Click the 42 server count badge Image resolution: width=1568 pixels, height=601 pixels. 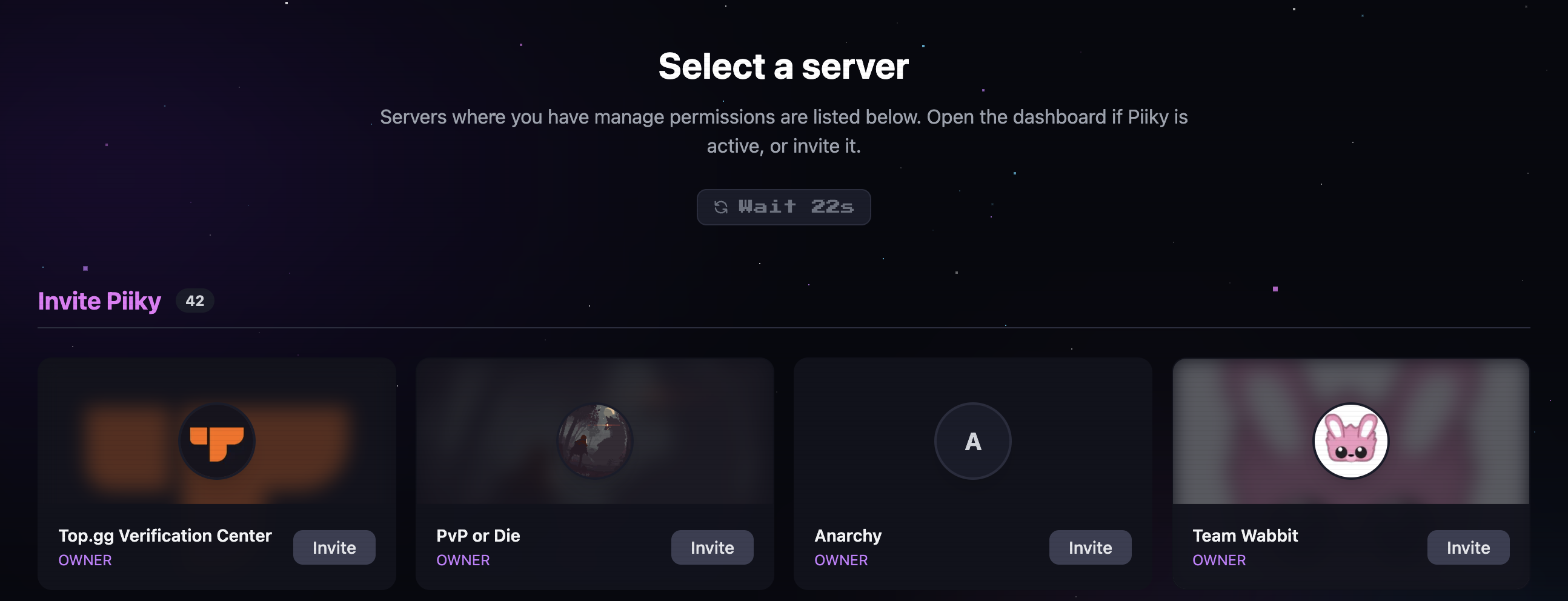[x=194, y=301]
